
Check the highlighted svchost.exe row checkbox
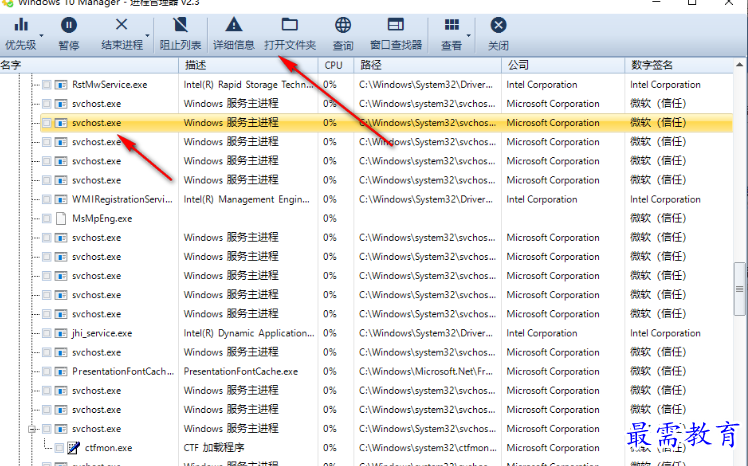coord(47,123)
